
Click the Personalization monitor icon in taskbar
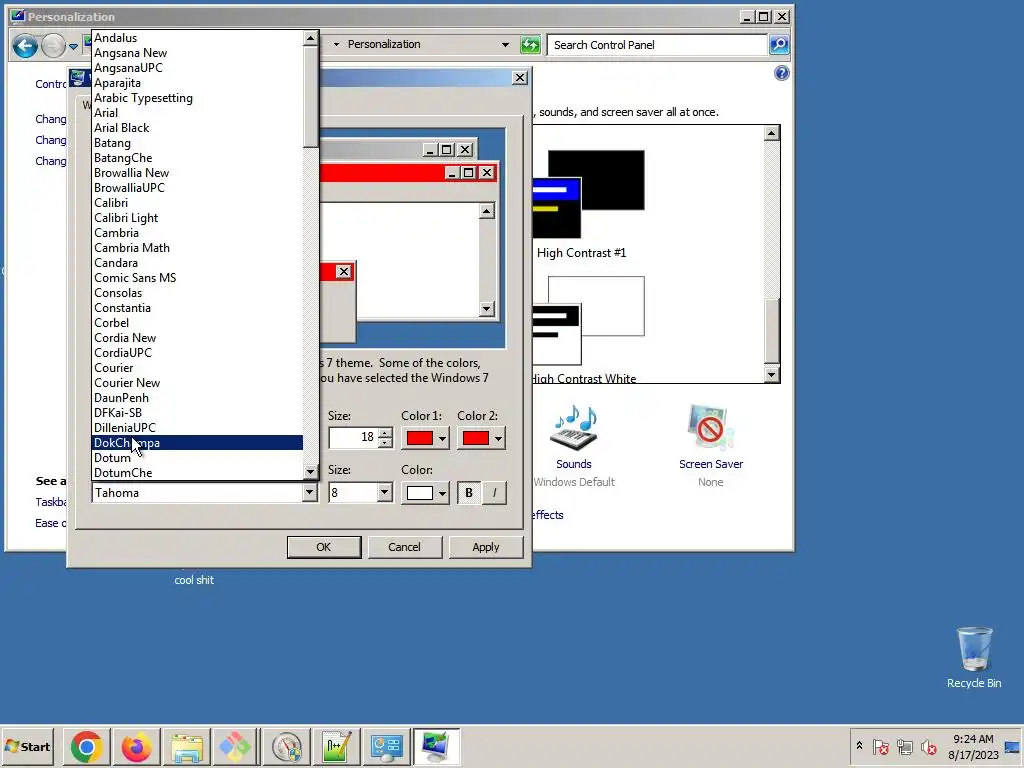point(436,746)
